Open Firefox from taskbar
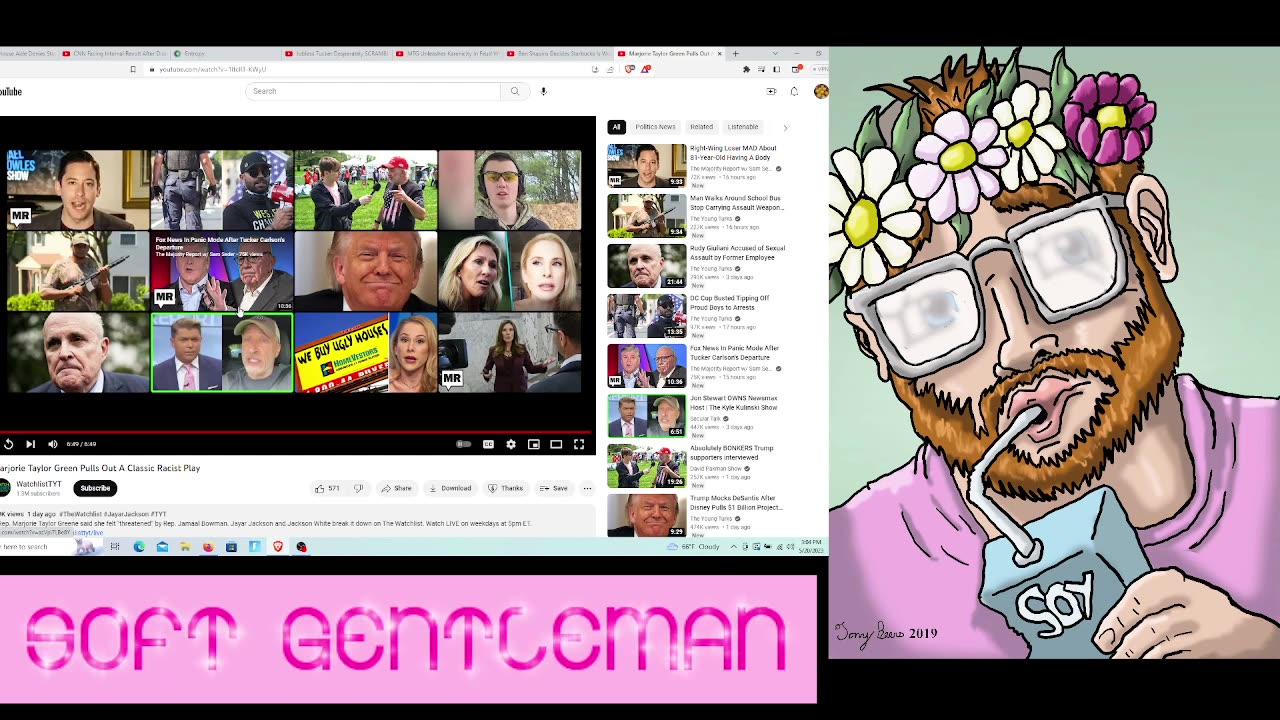The image size is (1280, 720). (x=208, y=547)
